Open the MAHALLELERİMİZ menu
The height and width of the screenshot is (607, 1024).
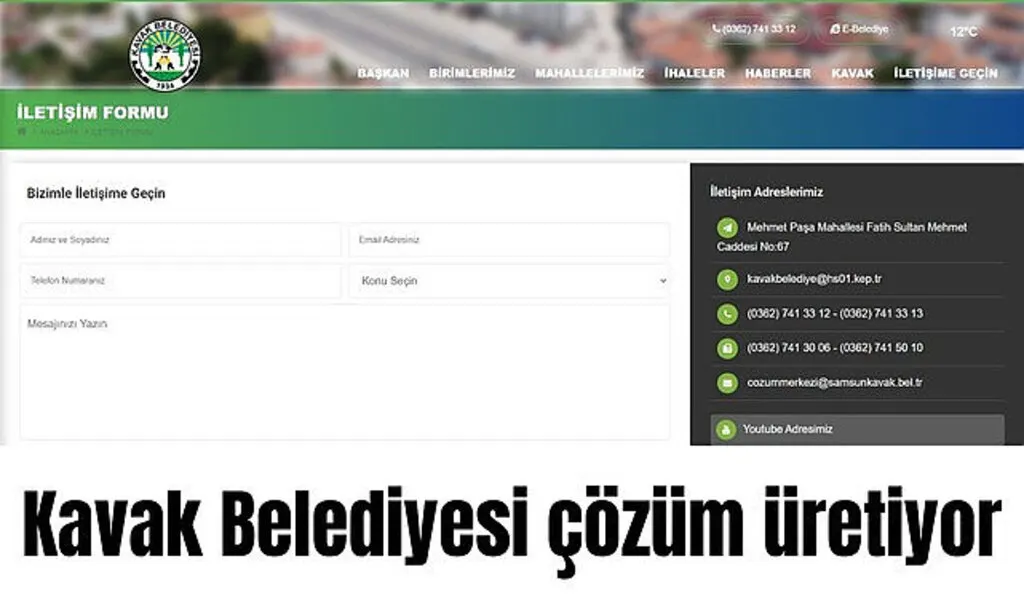tap(590, 73)
